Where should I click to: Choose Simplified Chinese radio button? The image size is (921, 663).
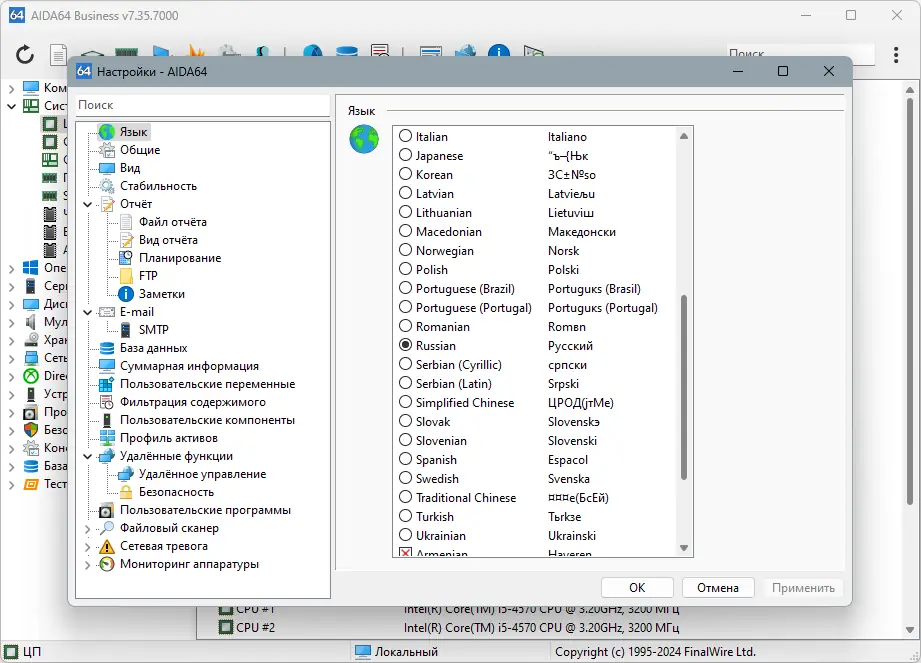[x=405, y=402]
